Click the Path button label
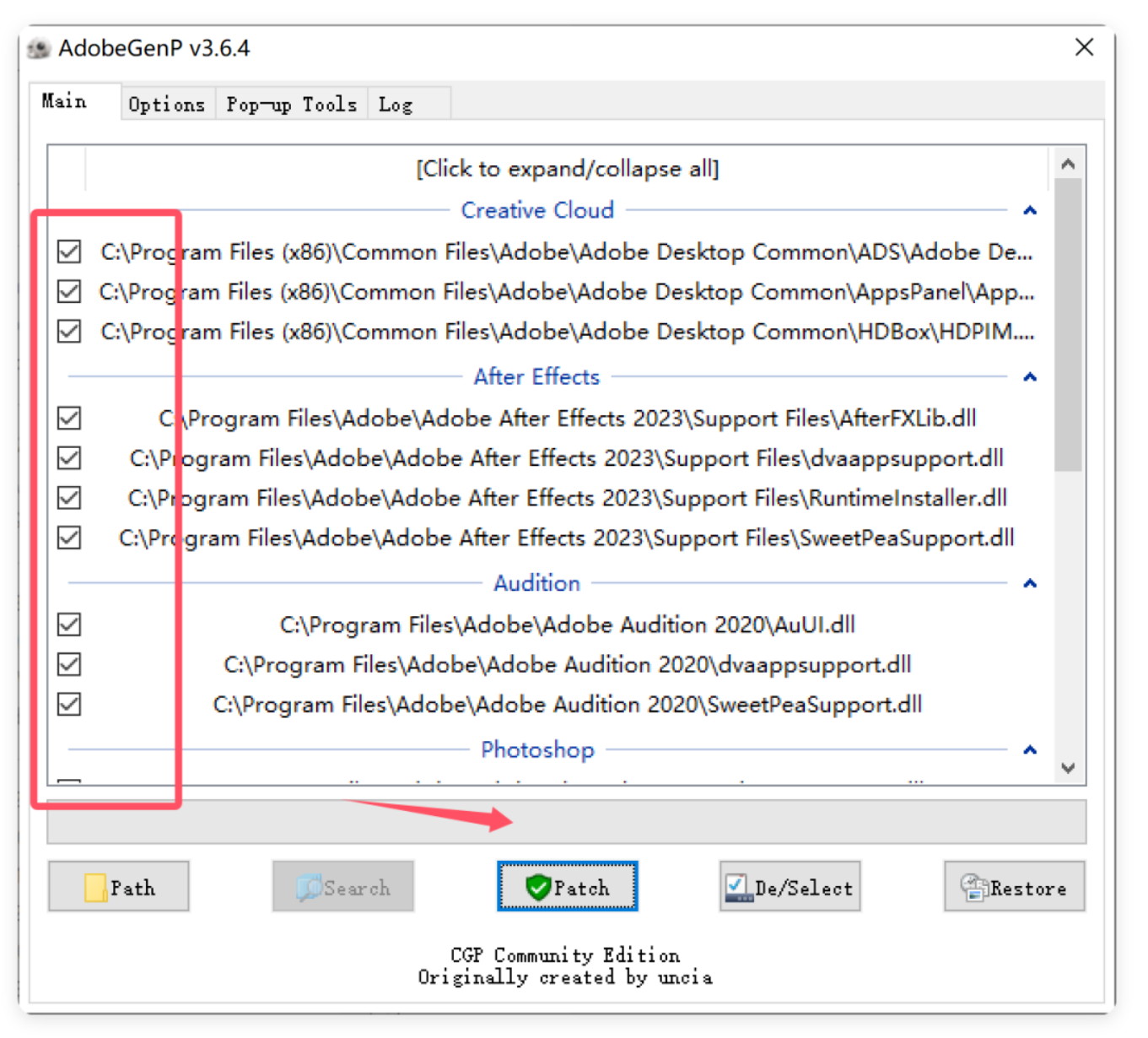Image resolution: width=1148 pixels, height=1038 pixels. [x=132, y=888]
